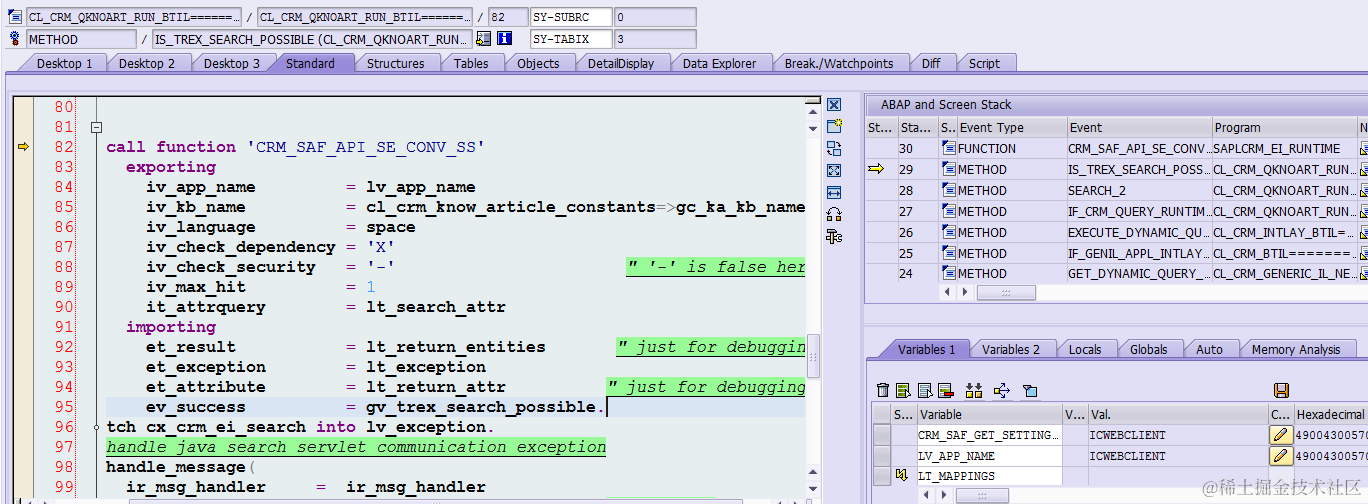The width and height of the screenshot is (1368, 504).
Task: Click the first green list icon after the trash
Action: [903, 390]
